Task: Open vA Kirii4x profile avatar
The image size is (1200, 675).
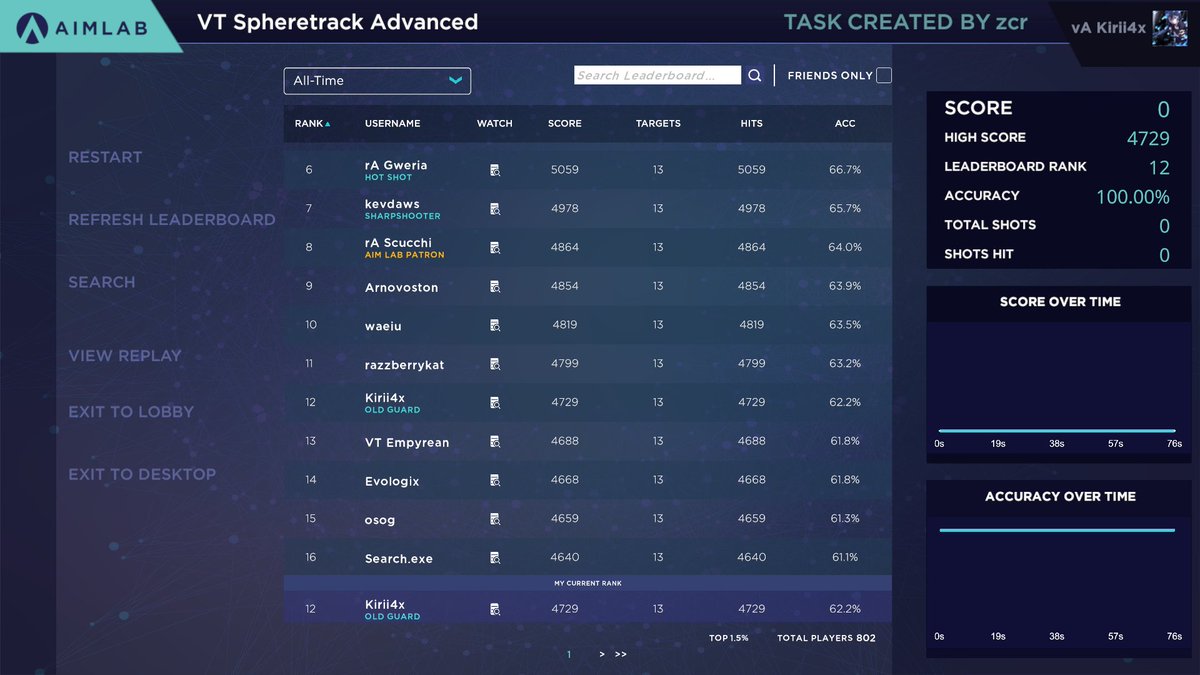Action: (x=1168, y=28)
